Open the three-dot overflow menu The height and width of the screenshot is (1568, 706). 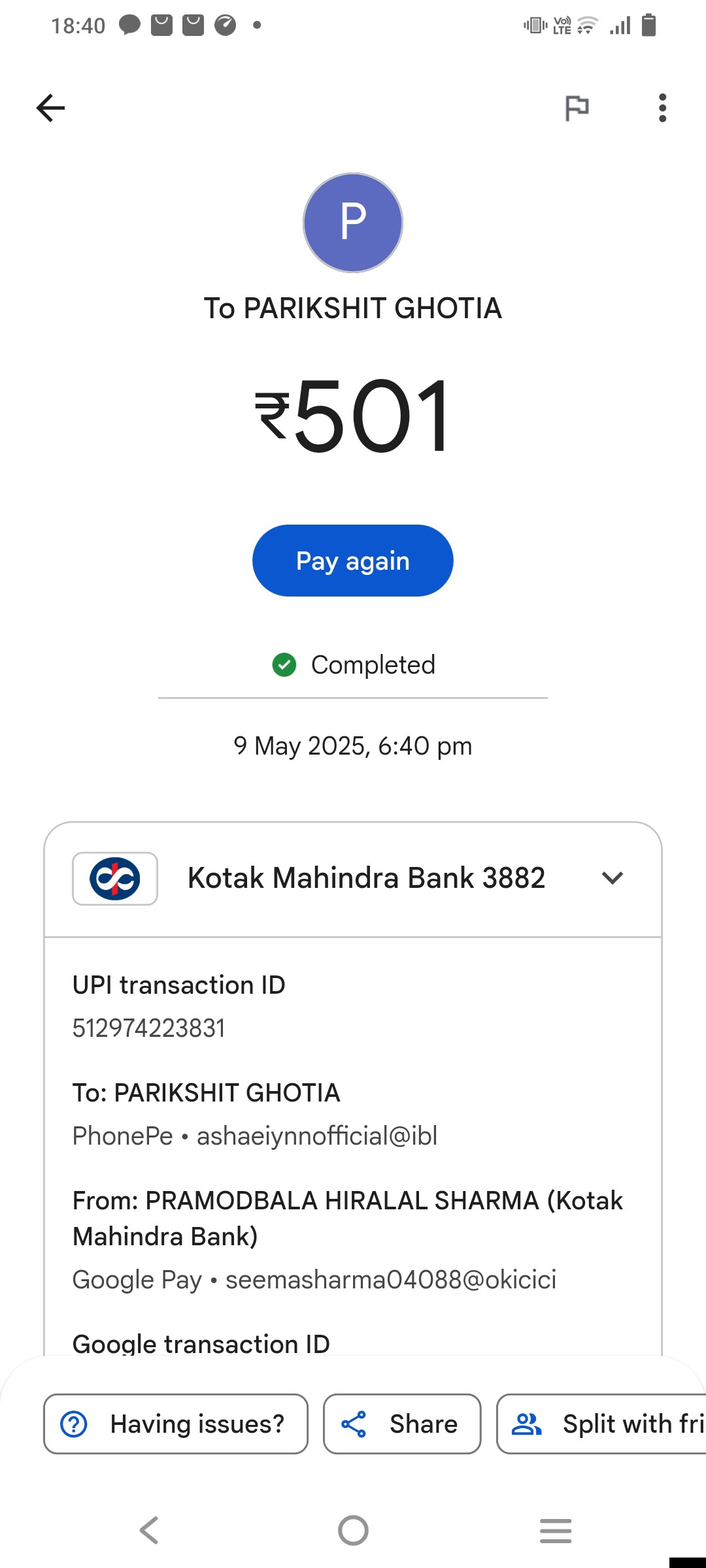point(662,108)
